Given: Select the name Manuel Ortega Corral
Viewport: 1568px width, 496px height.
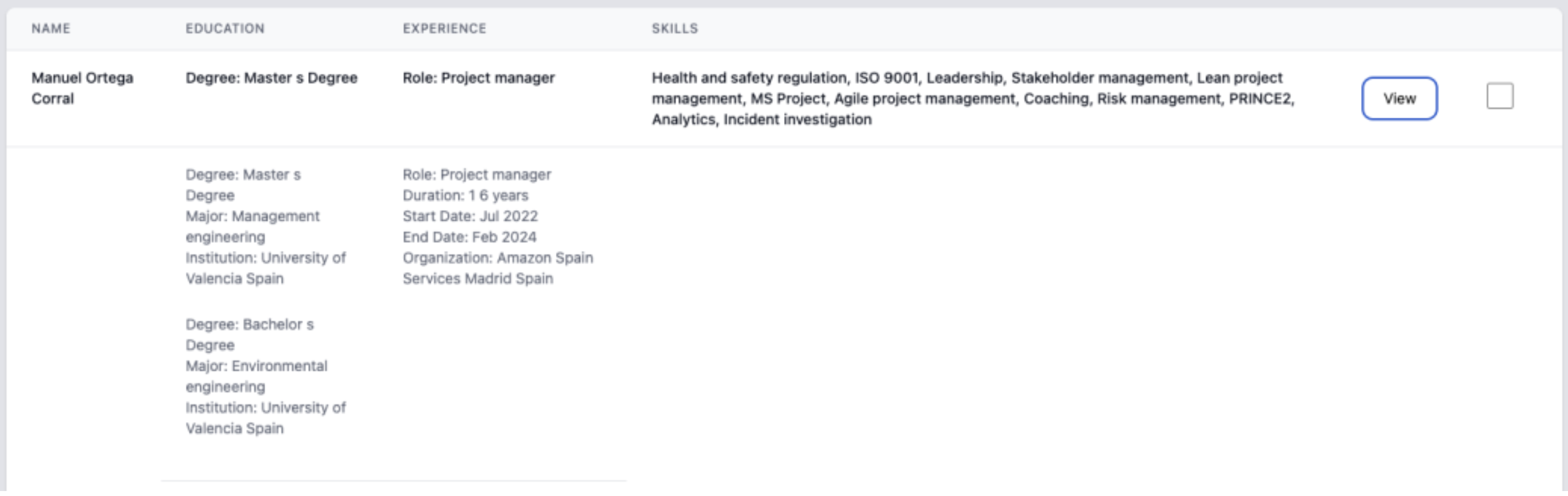Looking at the screenshot, I should tap(82, 88).
